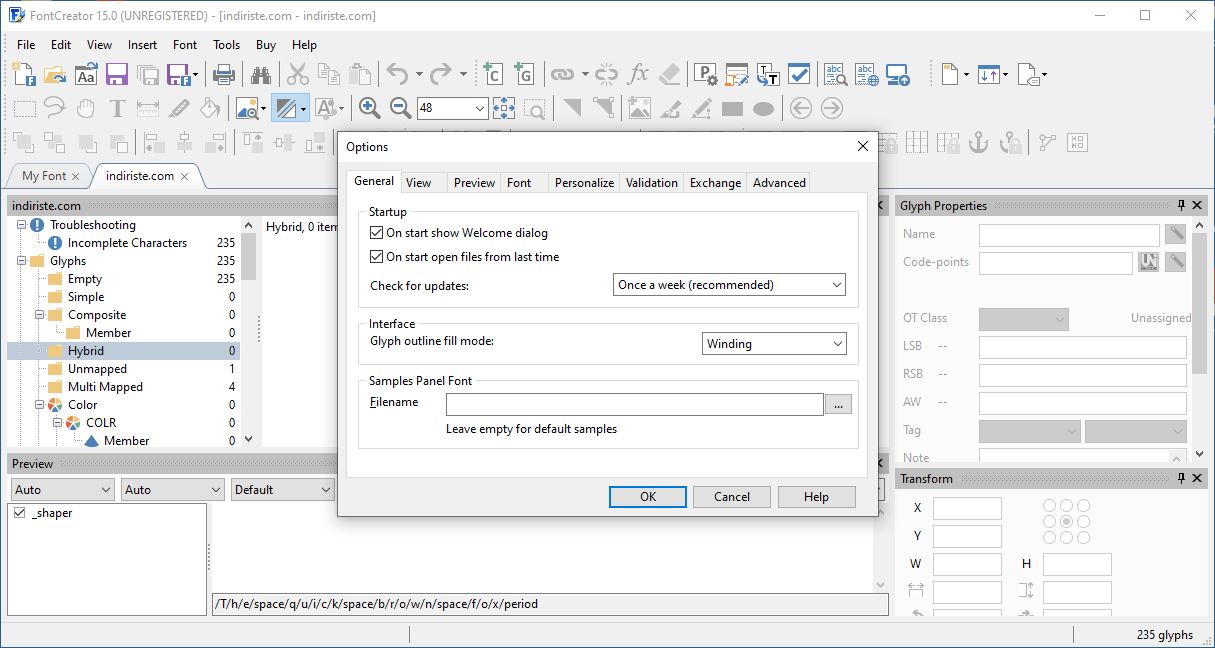Click the purple Save font icon

click(x=117, y=74)
